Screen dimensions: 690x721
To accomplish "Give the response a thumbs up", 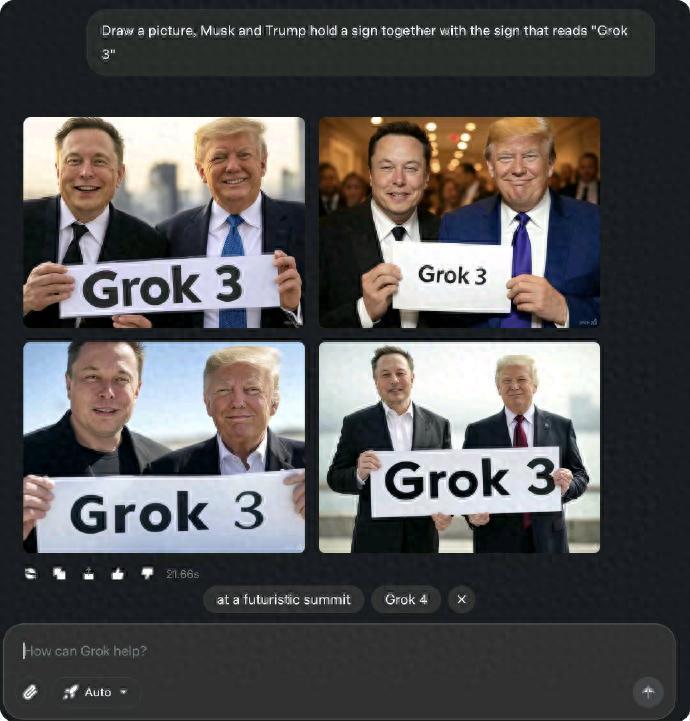I will 118,573.
